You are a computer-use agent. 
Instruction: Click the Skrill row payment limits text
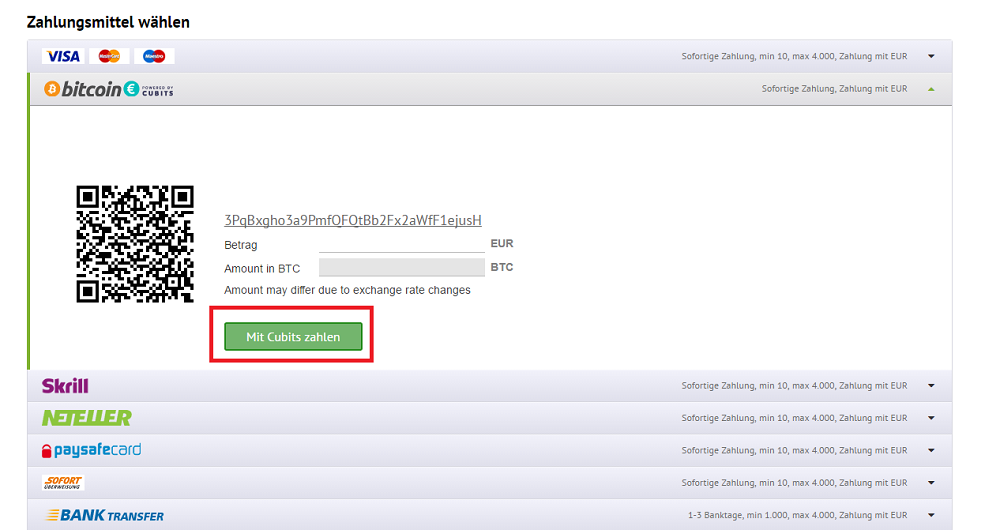[x=794, y=386]
